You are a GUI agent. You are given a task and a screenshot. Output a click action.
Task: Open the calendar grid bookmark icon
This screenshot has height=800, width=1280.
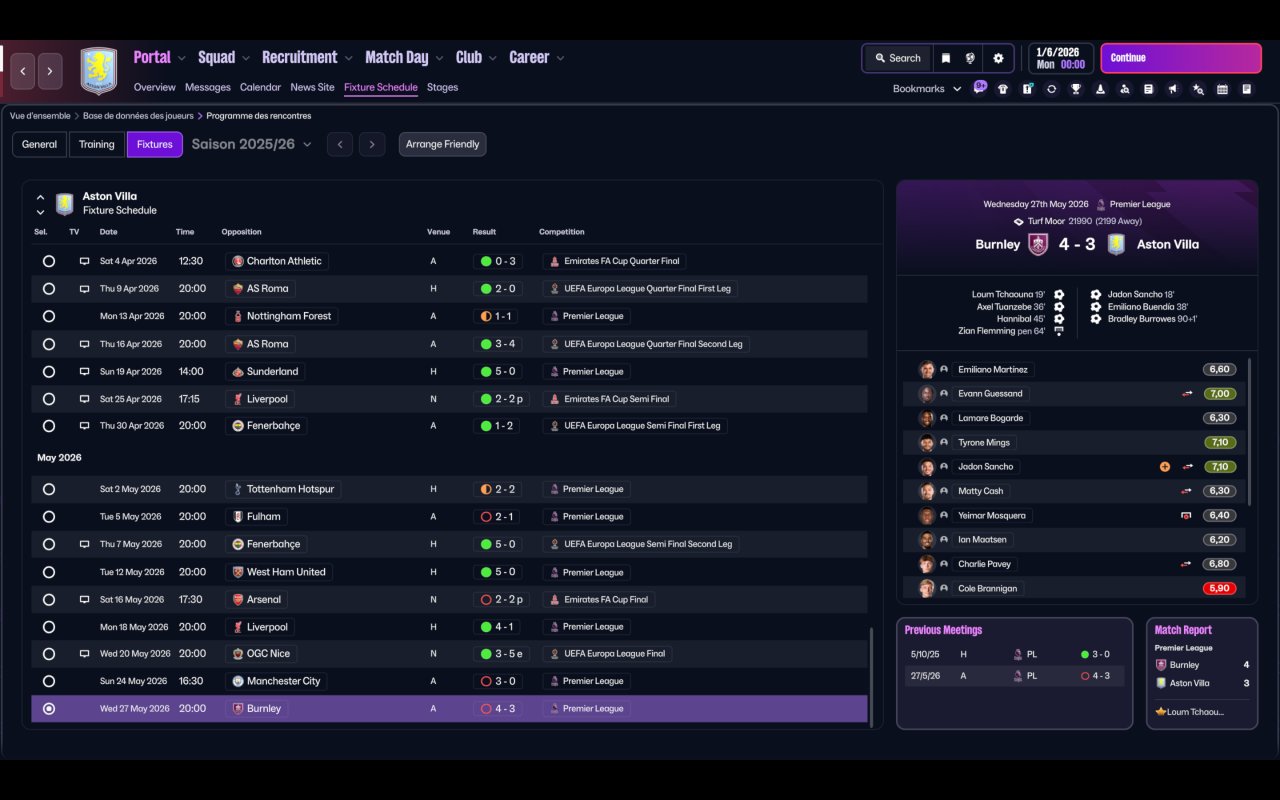[1222, 89]
